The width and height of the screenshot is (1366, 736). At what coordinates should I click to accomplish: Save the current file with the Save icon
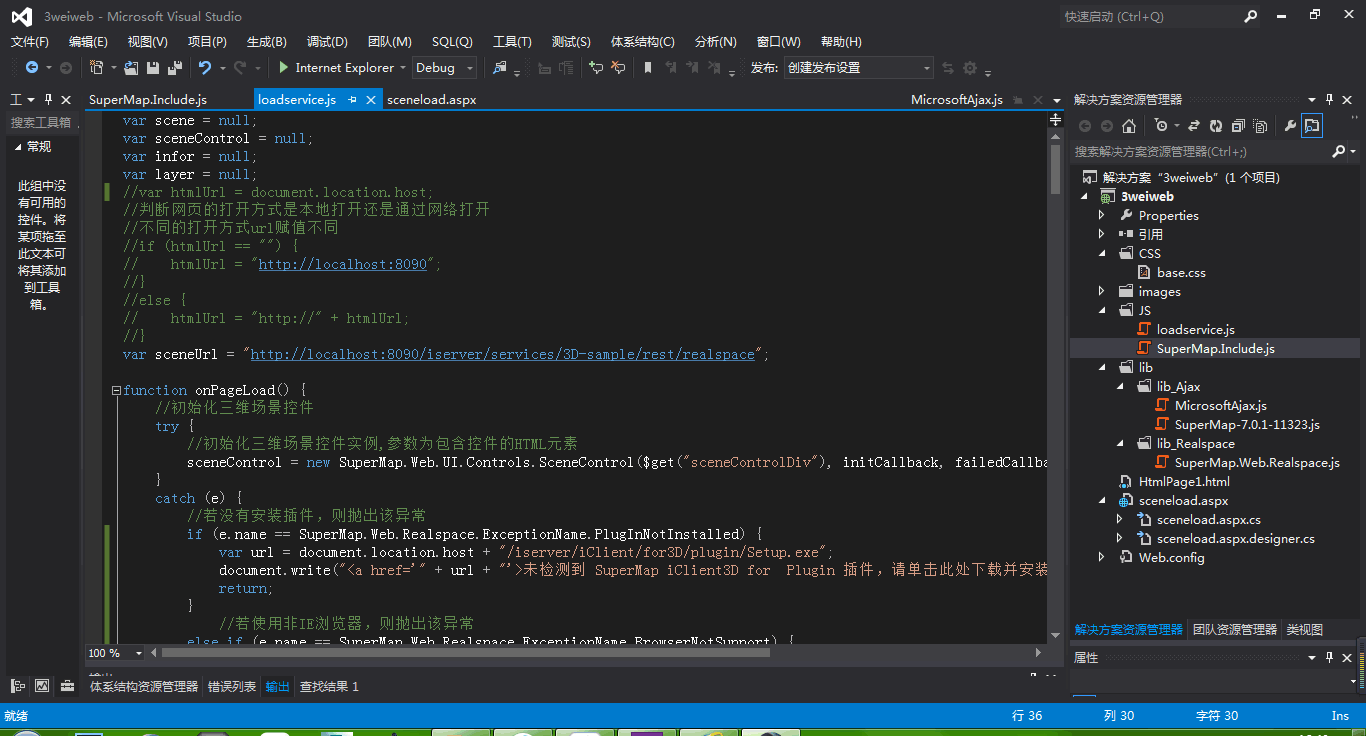[153, 68]
